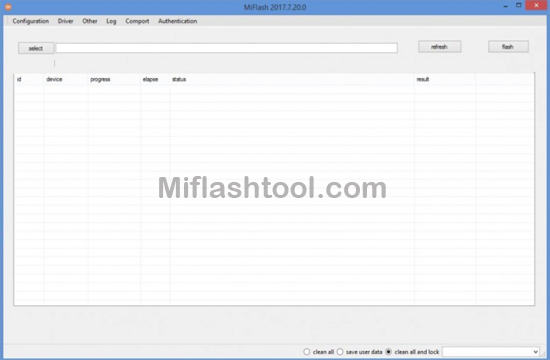Image resolution: width=550 pixels, height=360 pixels.
Task: Select the clean all radio option
Action: 318,352
